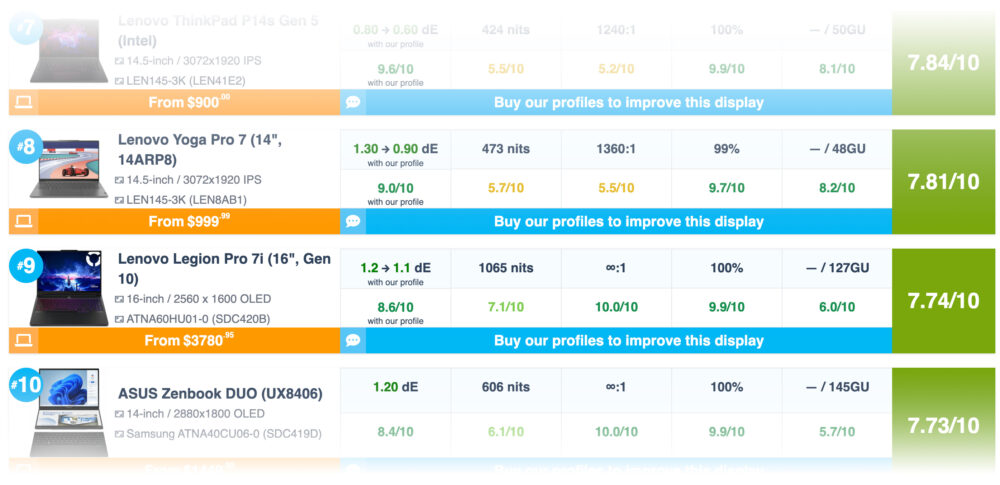Screen dimensions: 1000x485
Task: Click the #9 rank badge
Action: click(26, 266)
